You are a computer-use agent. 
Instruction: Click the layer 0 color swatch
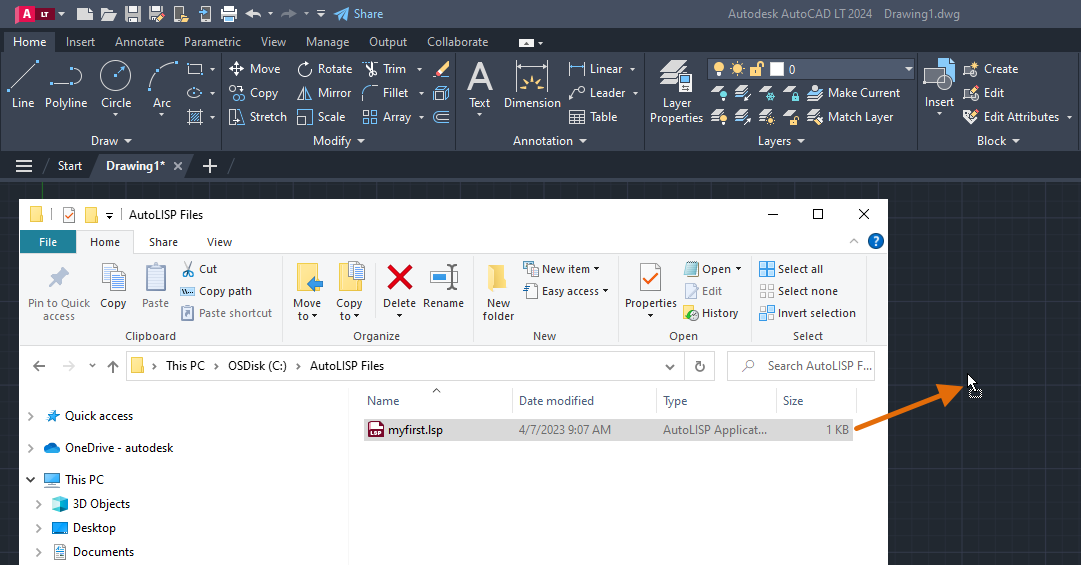coord(777,69)
